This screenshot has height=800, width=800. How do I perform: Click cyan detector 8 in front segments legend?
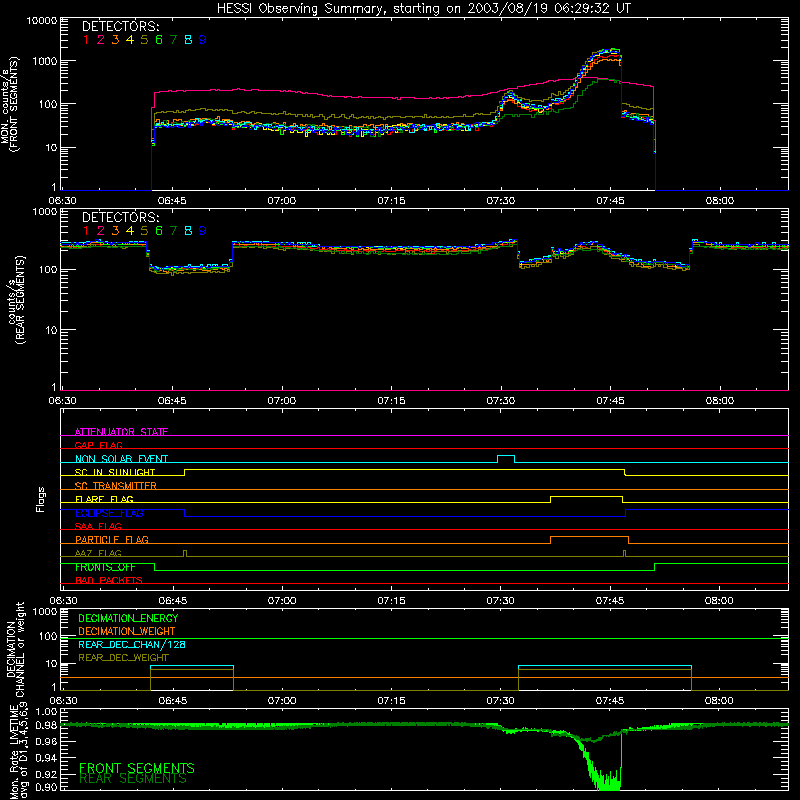point(188,40)
